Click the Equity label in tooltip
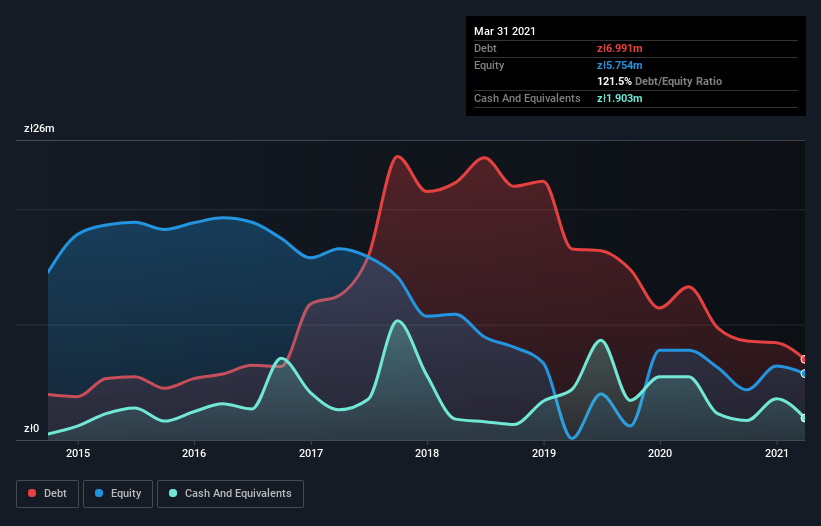 point(489,65)
